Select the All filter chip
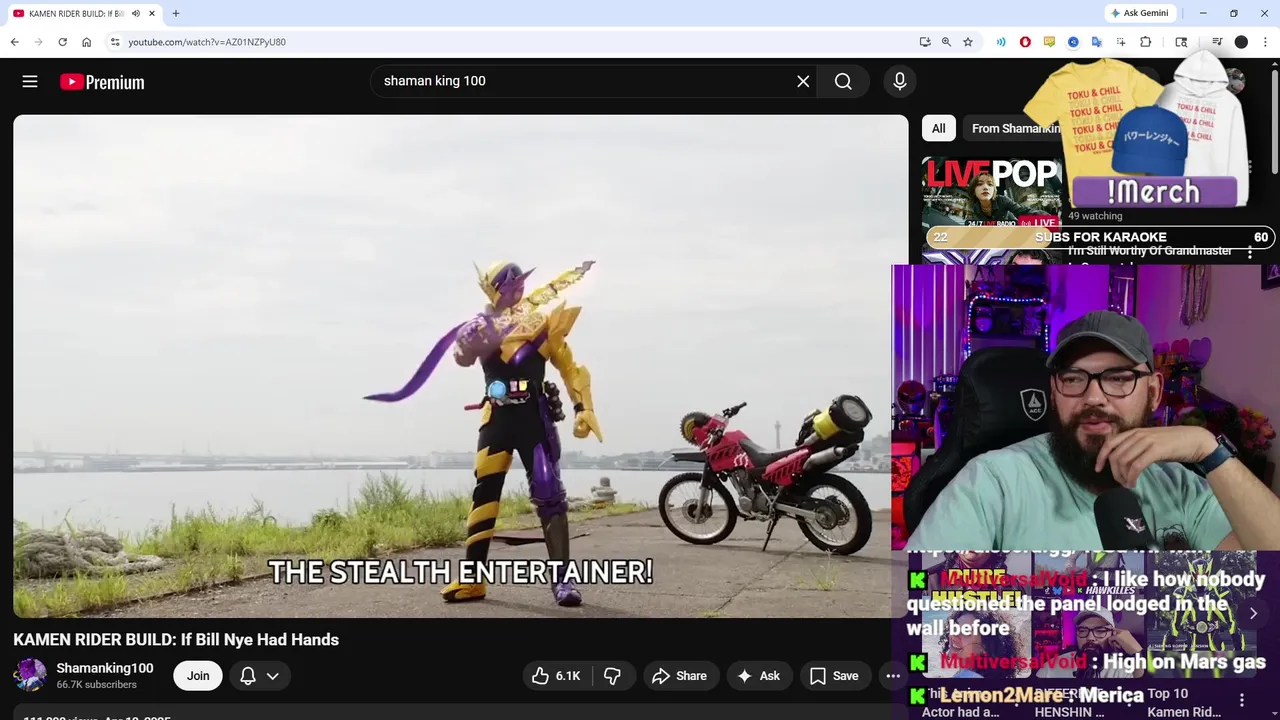This screenshot has height=720, width=1280. click(938, 128)
